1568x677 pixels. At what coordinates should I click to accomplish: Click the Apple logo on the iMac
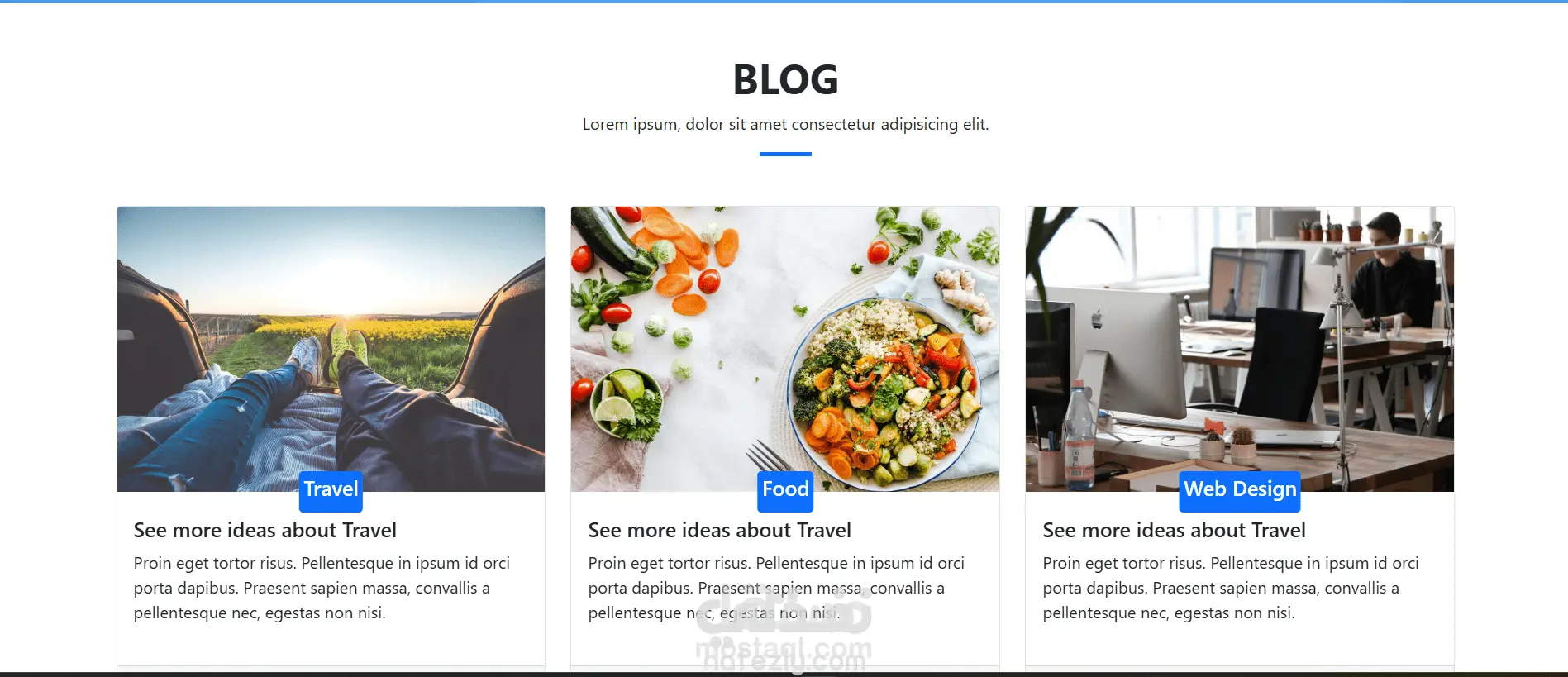(x=1097, y=320)
